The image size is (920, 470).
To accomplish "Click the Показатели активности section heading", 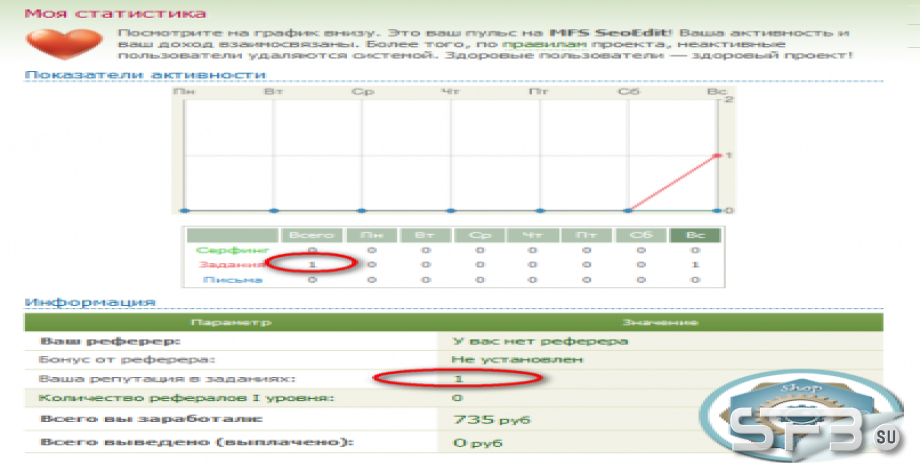I will (x=146, y=75).
